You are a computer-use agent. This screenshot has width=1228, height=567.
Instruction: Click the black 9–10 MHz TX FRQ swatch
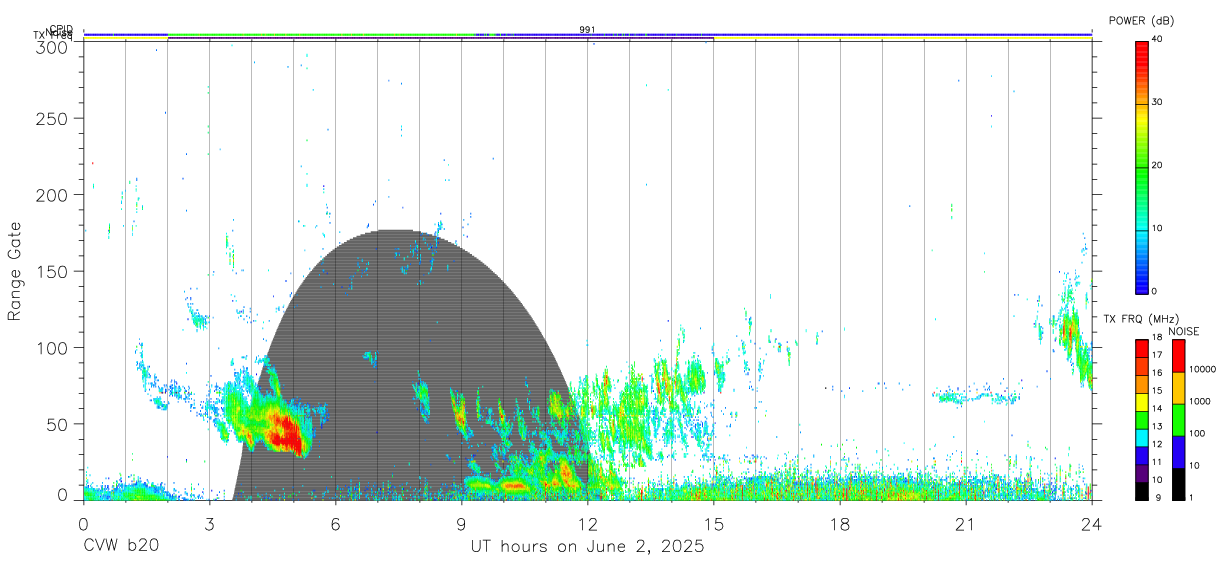click(x=1142, y=490)
